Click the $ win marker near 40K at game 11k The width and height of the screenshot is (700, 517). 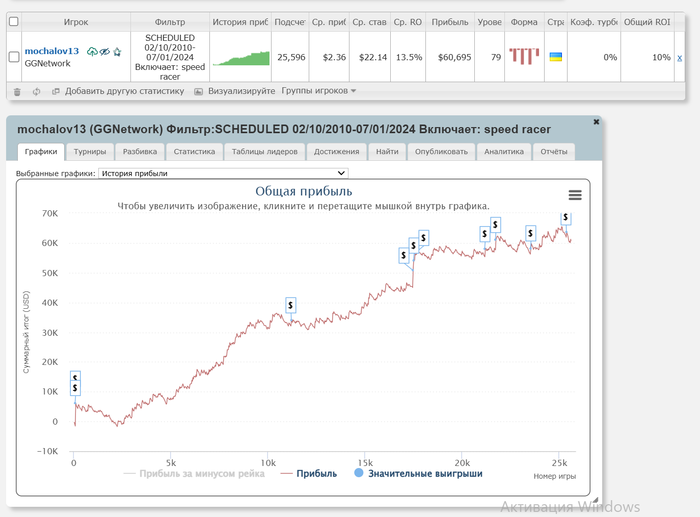(291, 305)
